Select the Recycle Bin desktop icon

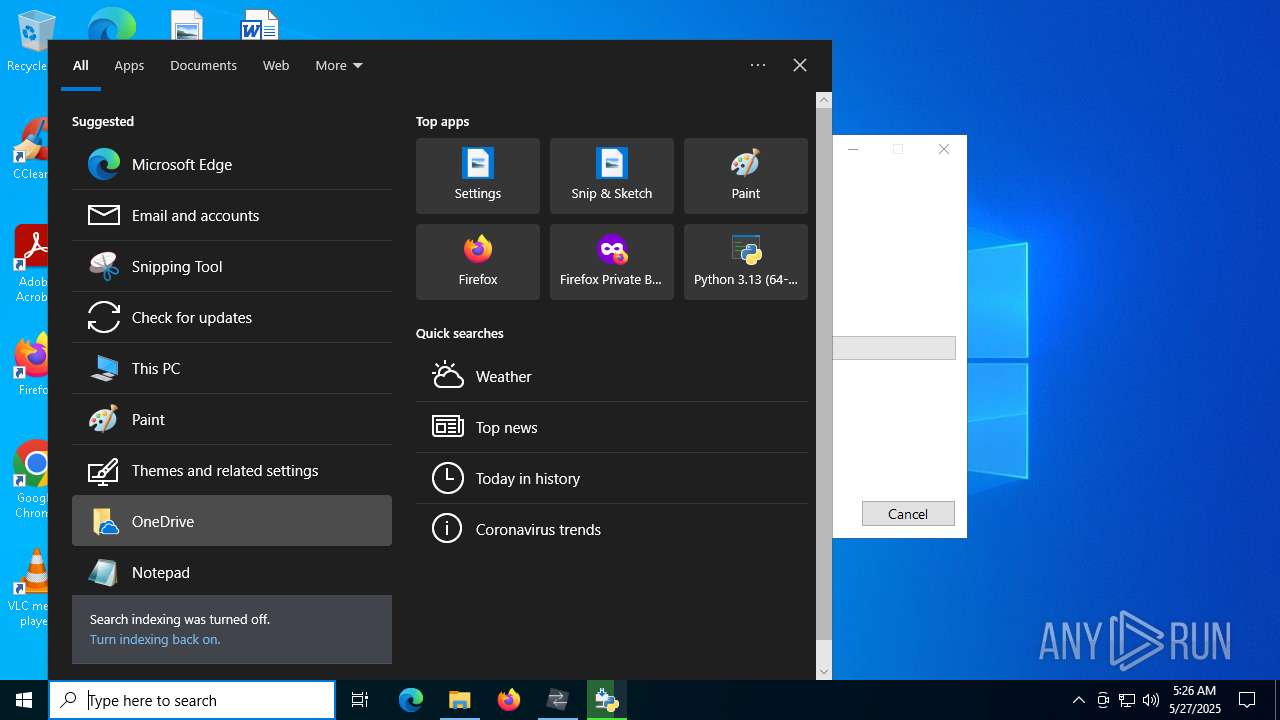[x=32, y=40]
